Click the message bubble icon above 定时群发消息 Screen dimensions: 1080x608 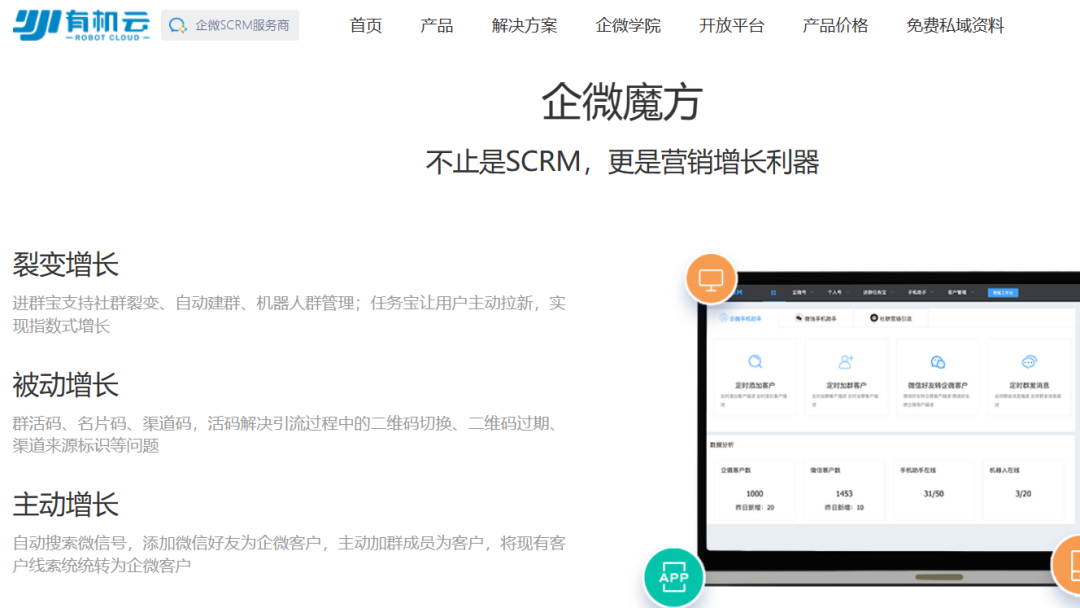1029,361
